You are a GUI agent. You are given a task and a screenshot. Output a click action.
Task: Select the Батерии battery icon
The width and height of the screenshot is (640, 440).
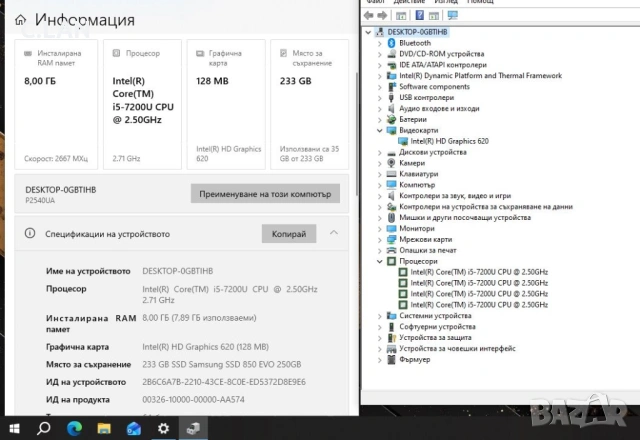click(391, 119)
